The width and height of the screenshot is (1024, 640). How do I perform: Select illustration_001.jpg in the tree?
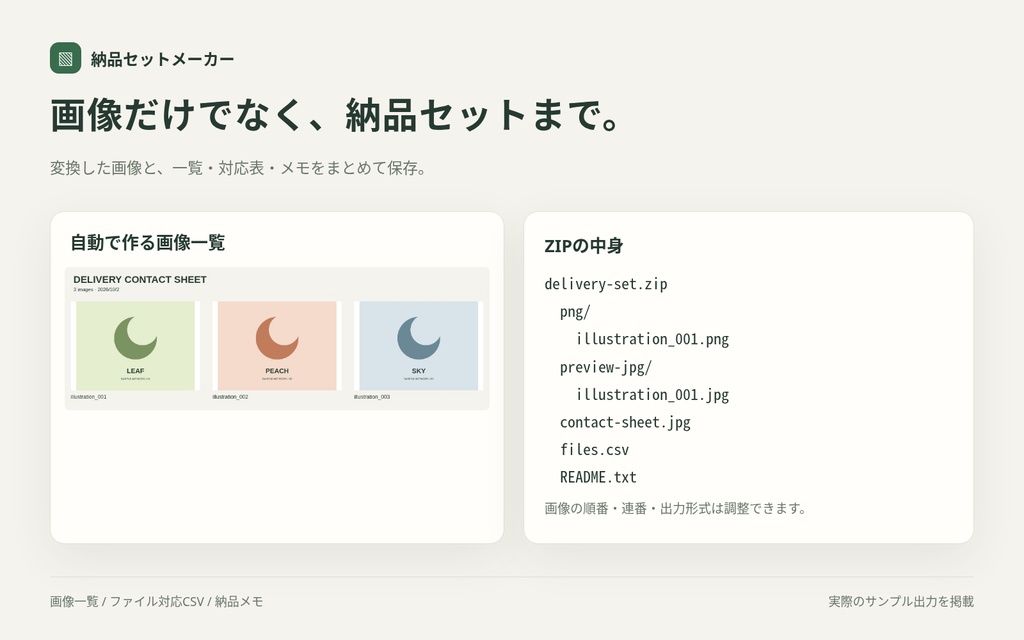[x=652, y=395]
